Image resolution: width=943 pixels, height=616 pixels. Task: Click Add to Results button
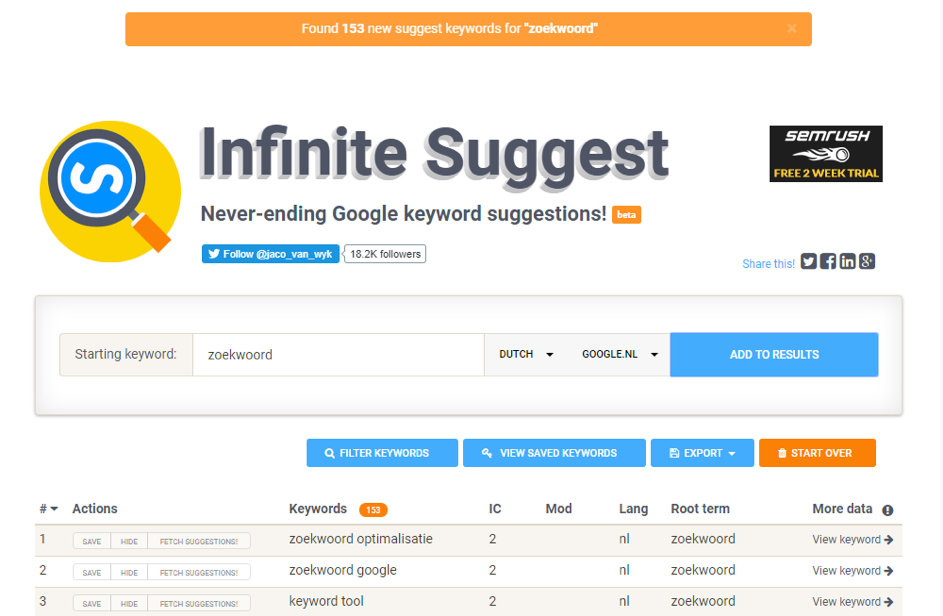pyautogui.click(x=774, y=355)
